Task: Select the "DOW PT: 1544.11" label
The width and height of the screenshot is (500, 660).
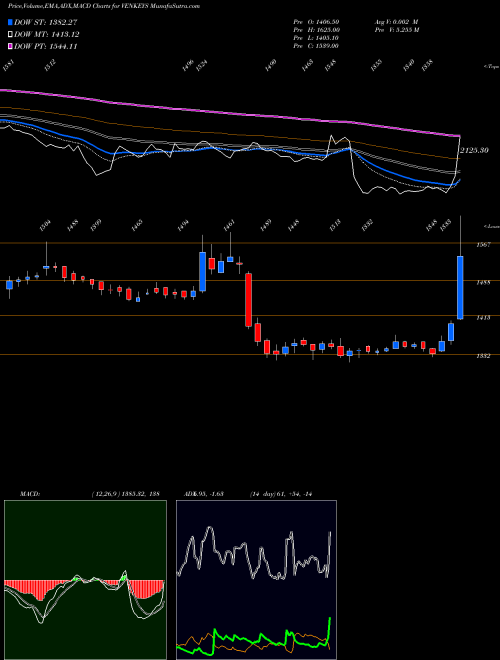Action: [45, 46]
